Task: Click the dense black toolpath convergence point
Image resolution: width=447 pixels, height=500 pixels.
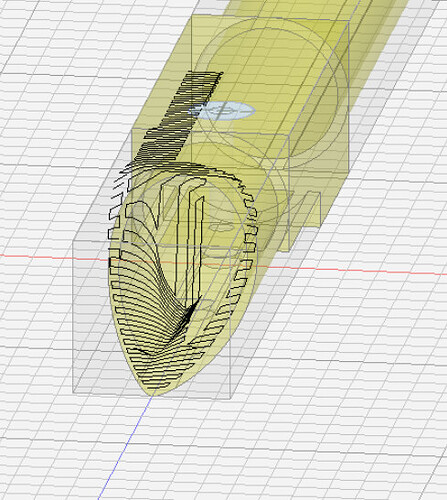Action: click(188, 315)
